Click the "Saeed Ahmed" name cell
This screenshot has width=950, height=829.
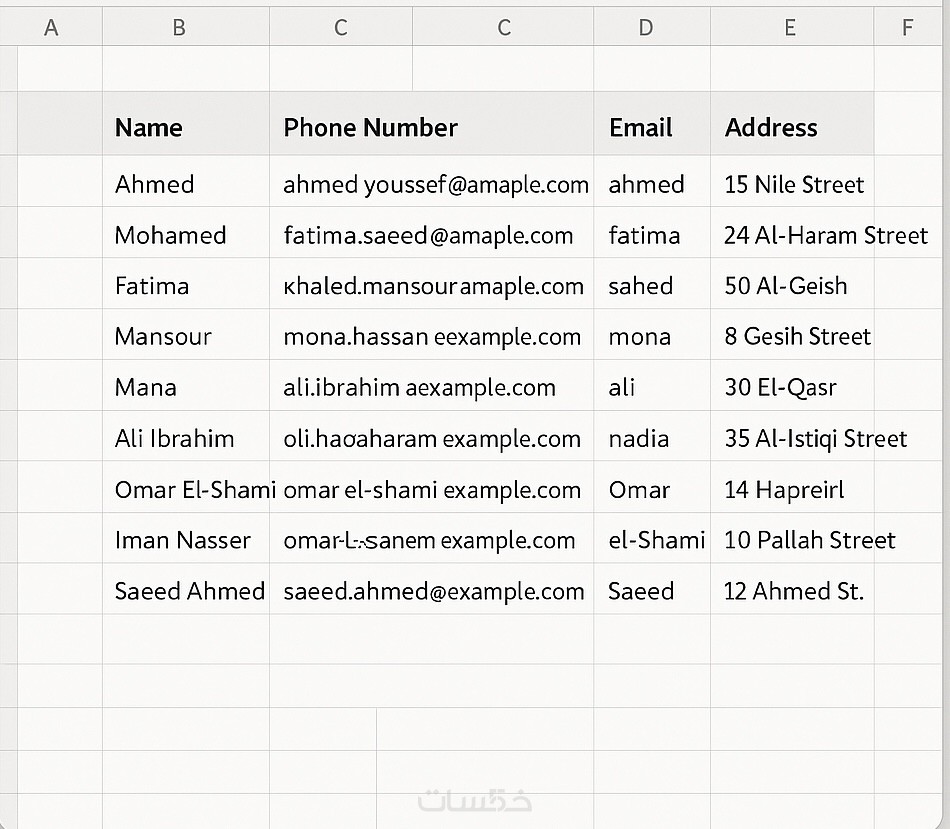(x=190, y=592)
